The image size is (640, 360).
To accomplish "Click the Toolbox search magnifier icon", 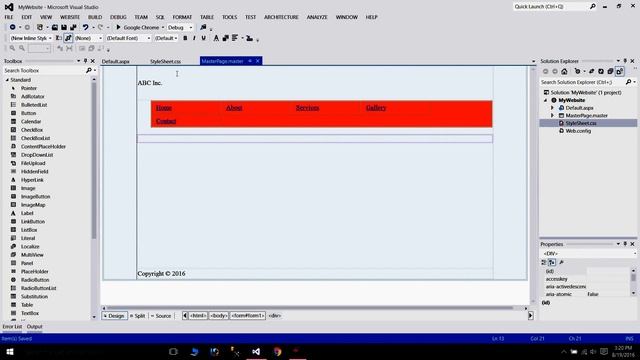I will pyautogui.click(x=89, y=71).
